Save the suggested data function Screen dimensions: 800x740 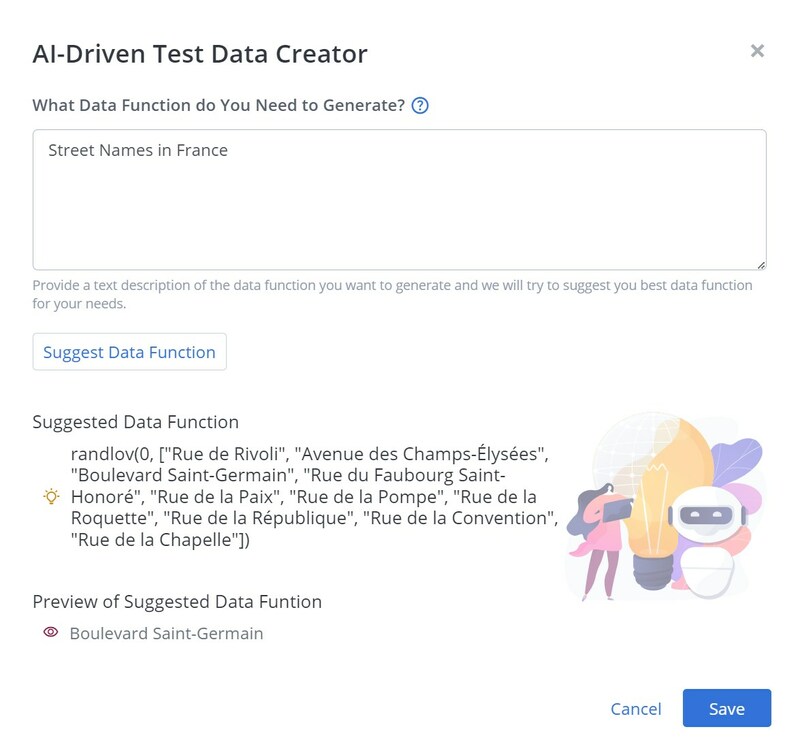pos(727,708)
